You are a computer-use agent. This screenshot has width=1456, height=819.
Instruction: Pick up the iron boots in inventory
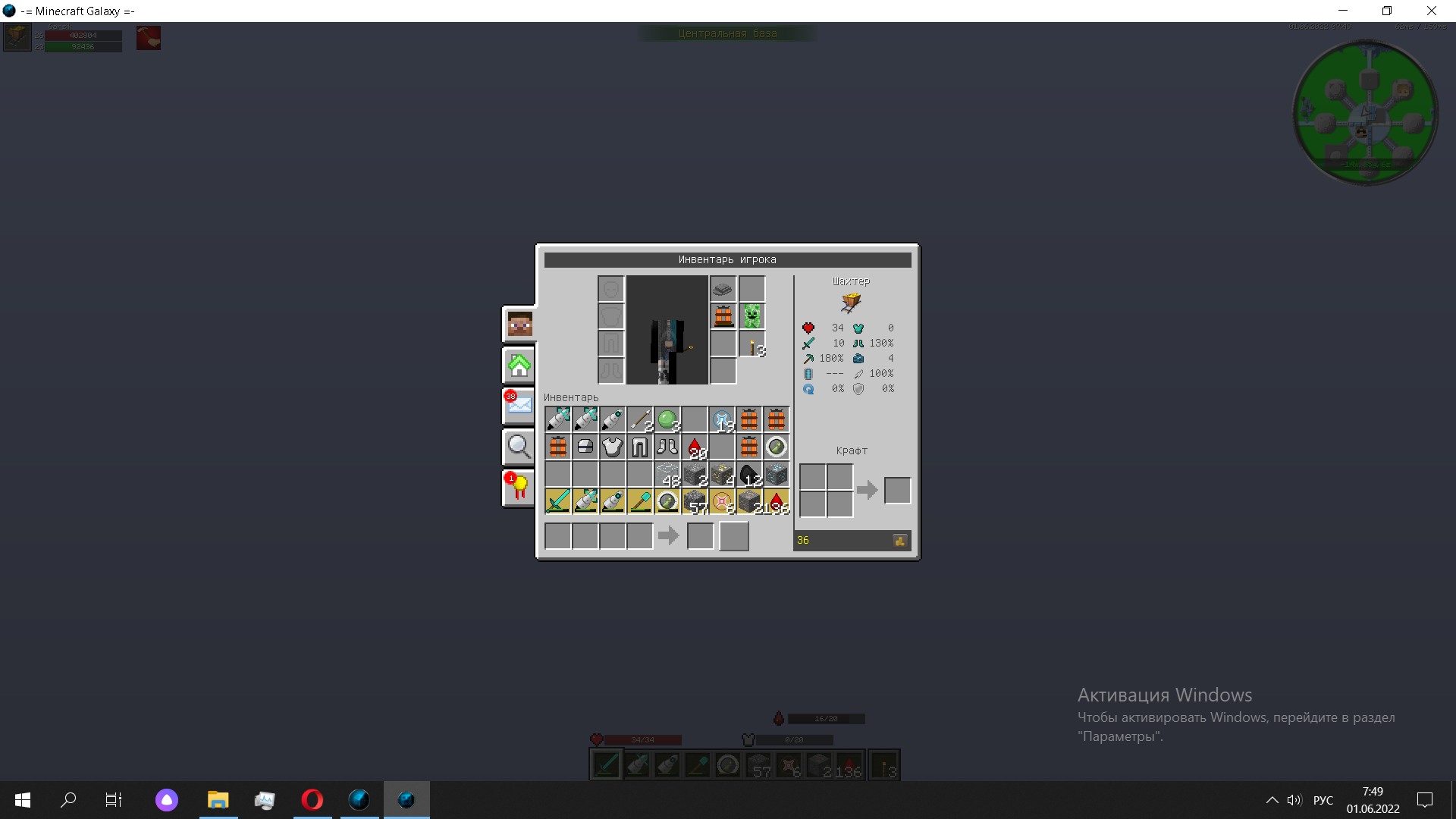tap(667, 447)
